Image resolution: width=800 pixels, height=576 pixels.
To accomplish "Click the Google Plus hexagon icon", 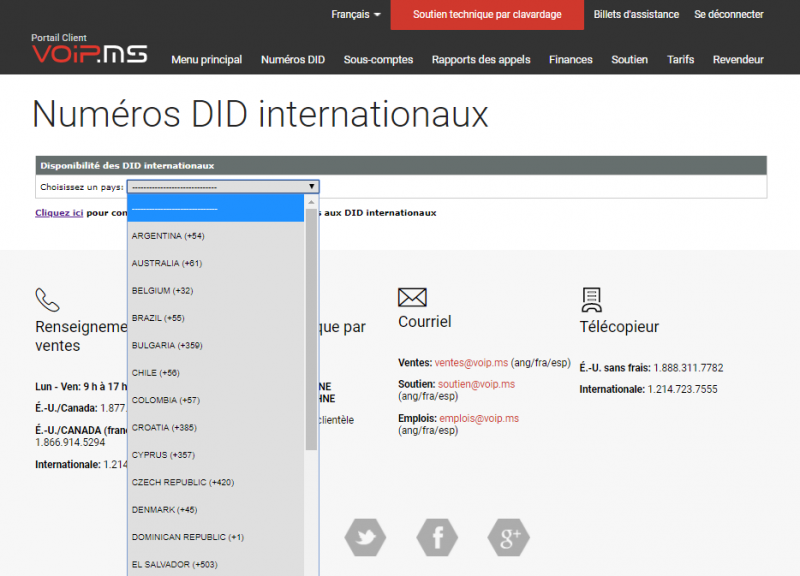I will point(509,537).
